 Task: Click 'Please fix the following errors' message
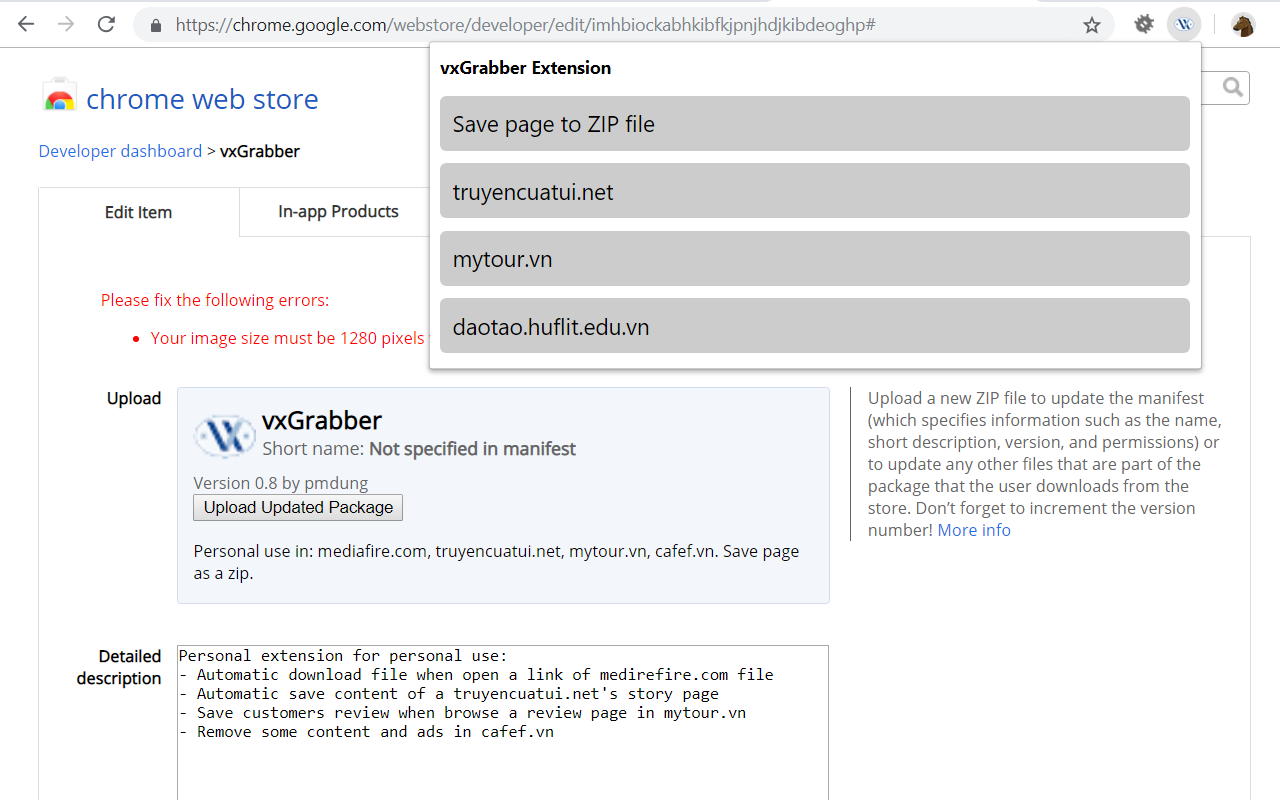(x=215, y=300)
